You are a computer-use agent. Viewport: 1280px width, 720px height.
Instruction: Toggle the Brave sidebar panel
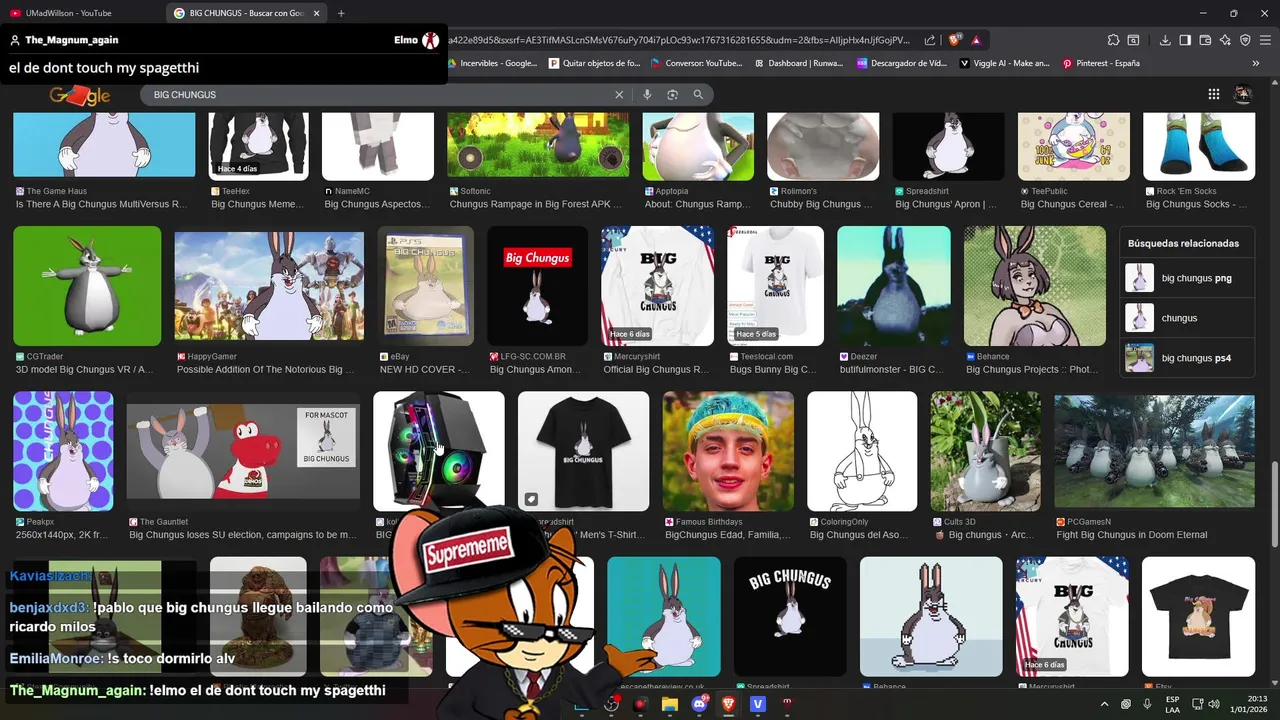[1185, 40]
